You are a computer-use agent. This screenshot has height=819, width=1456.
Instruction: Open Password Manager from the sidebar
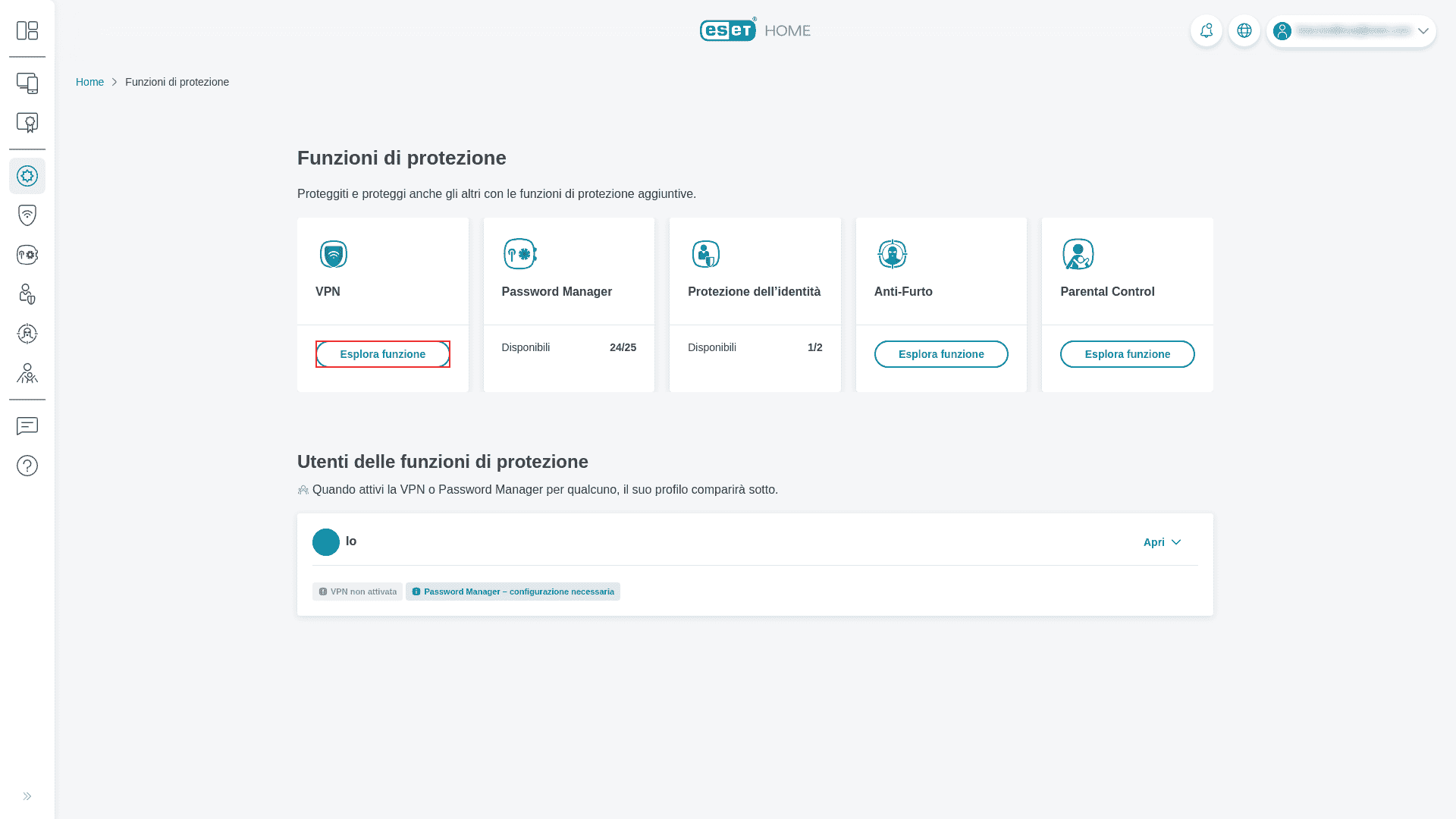[x=27, y=255]
